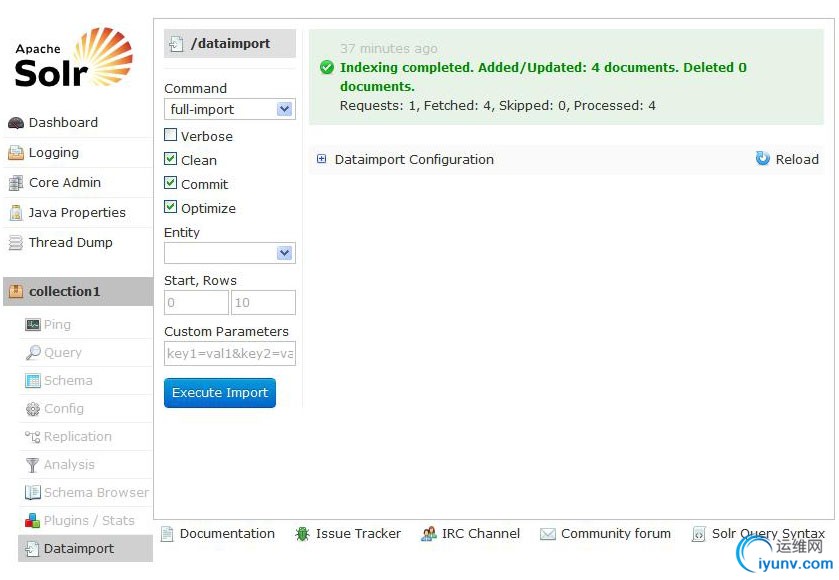Click the Analysis funnel icon
This screenshot has width=839, height=580.
coord(33,465)
